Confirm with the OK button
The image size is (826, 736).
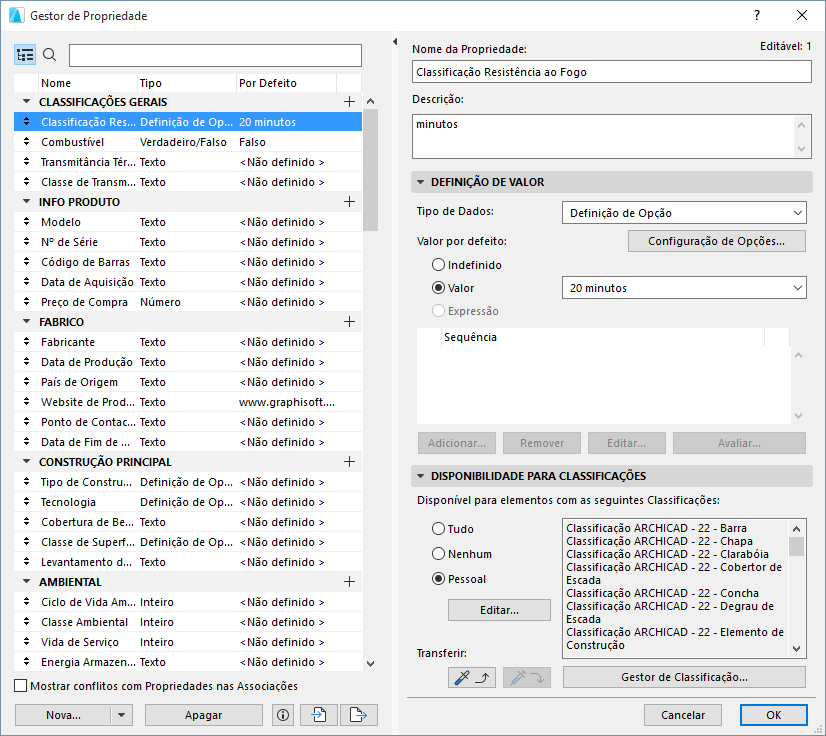click(773, 715)
